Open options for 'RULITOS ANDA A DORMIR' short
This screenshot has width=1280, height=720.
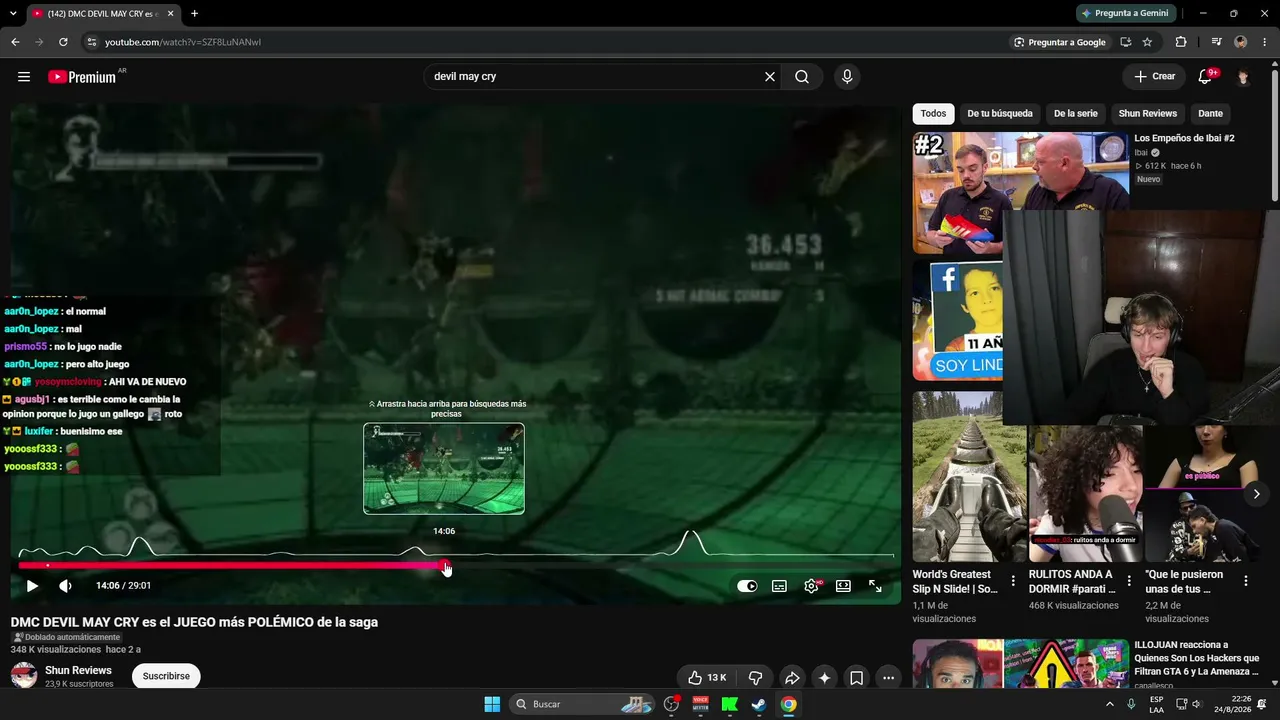[1129, 581]
